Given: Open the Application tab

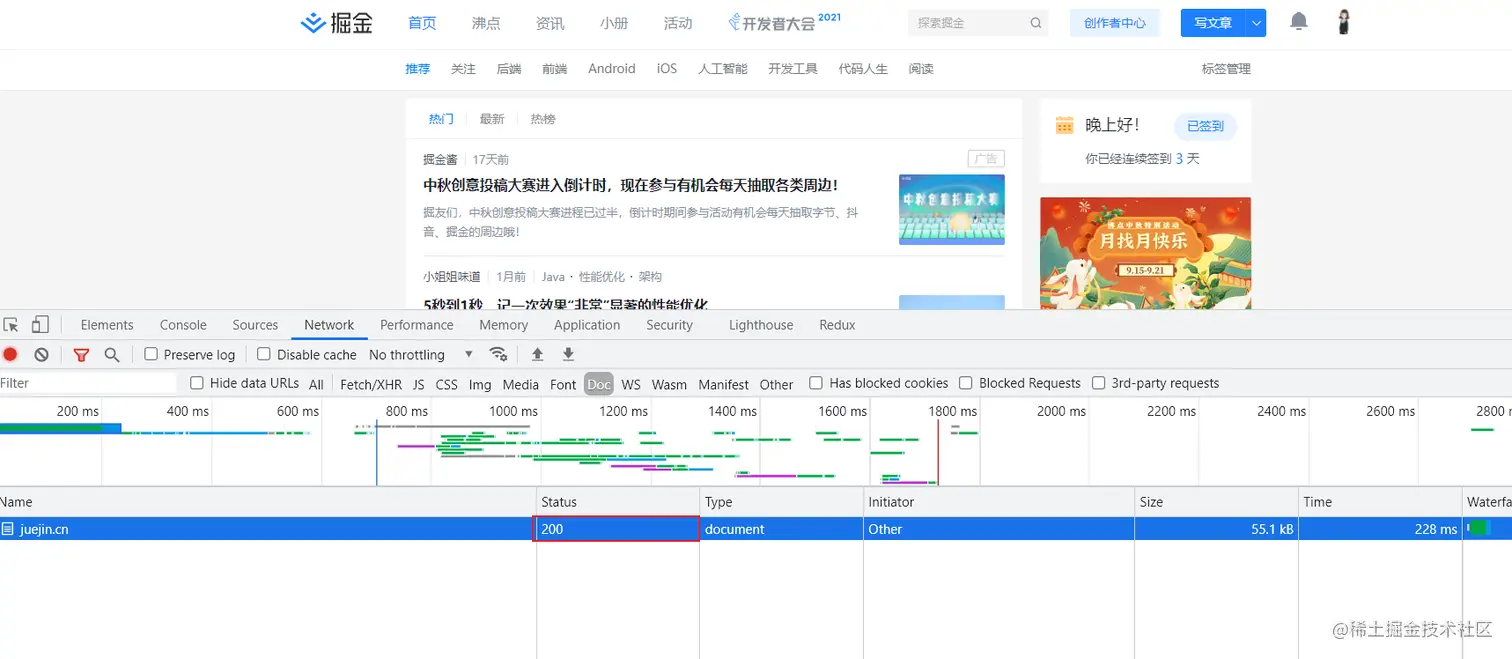Looking at the screenshot, I should pos(587,325).
